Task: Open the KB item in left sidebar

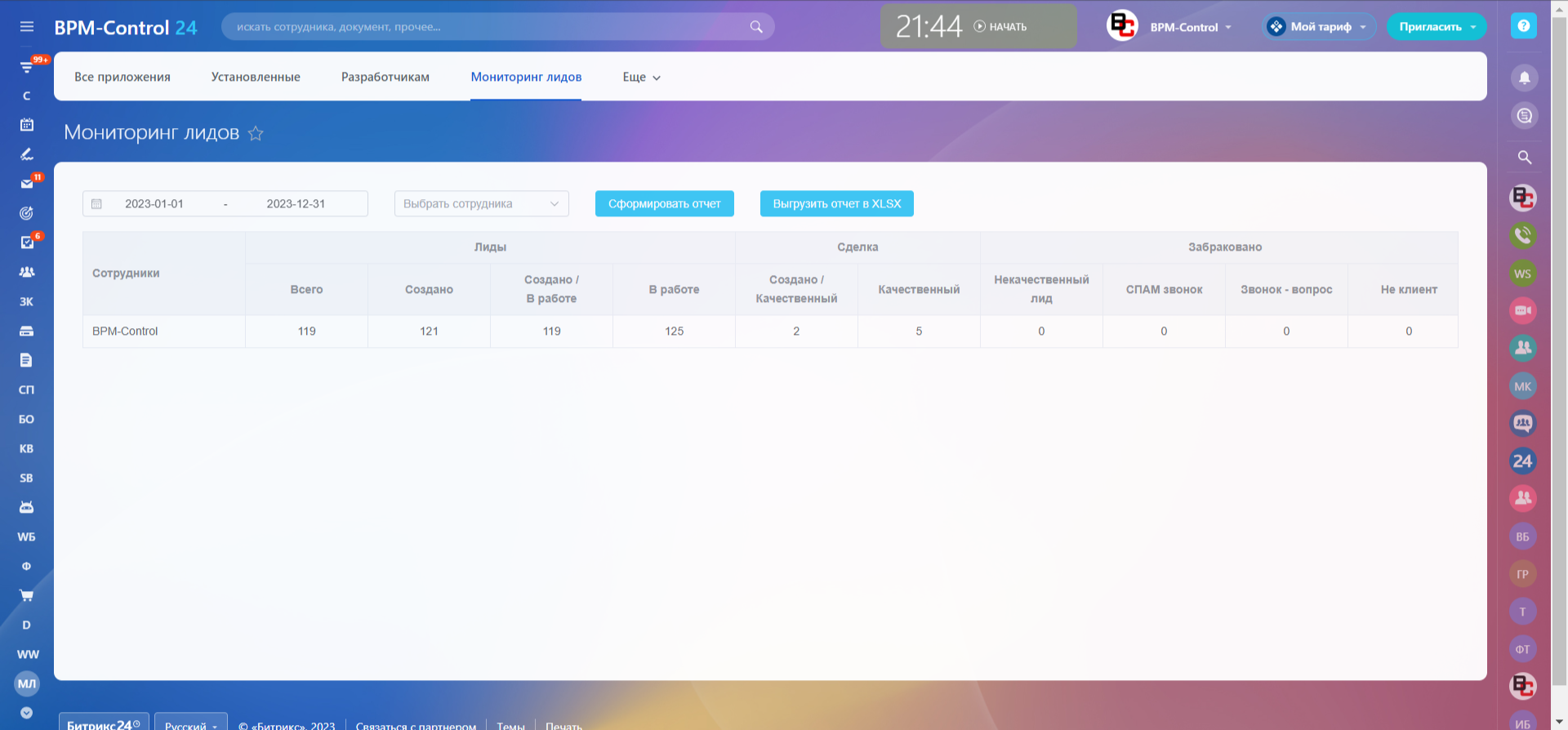Action: (x=27, y=448)
